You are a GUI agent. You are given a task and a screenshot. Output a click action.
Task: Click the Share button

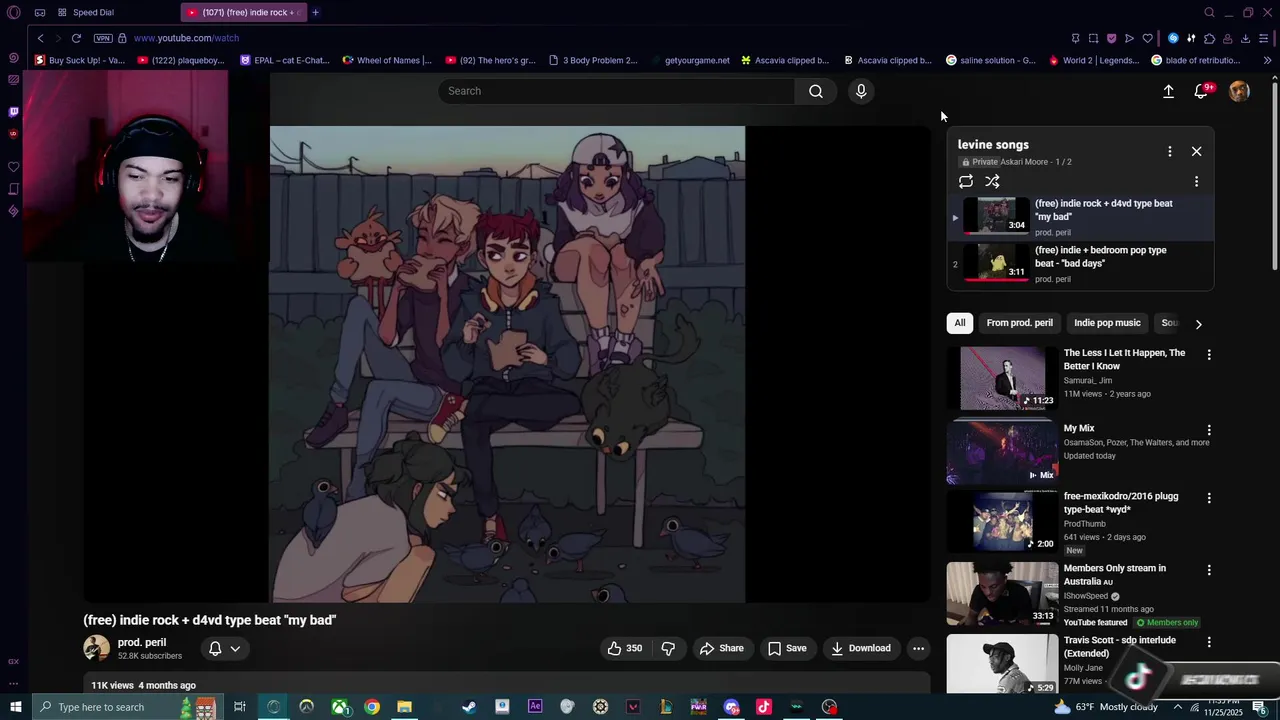722,648
